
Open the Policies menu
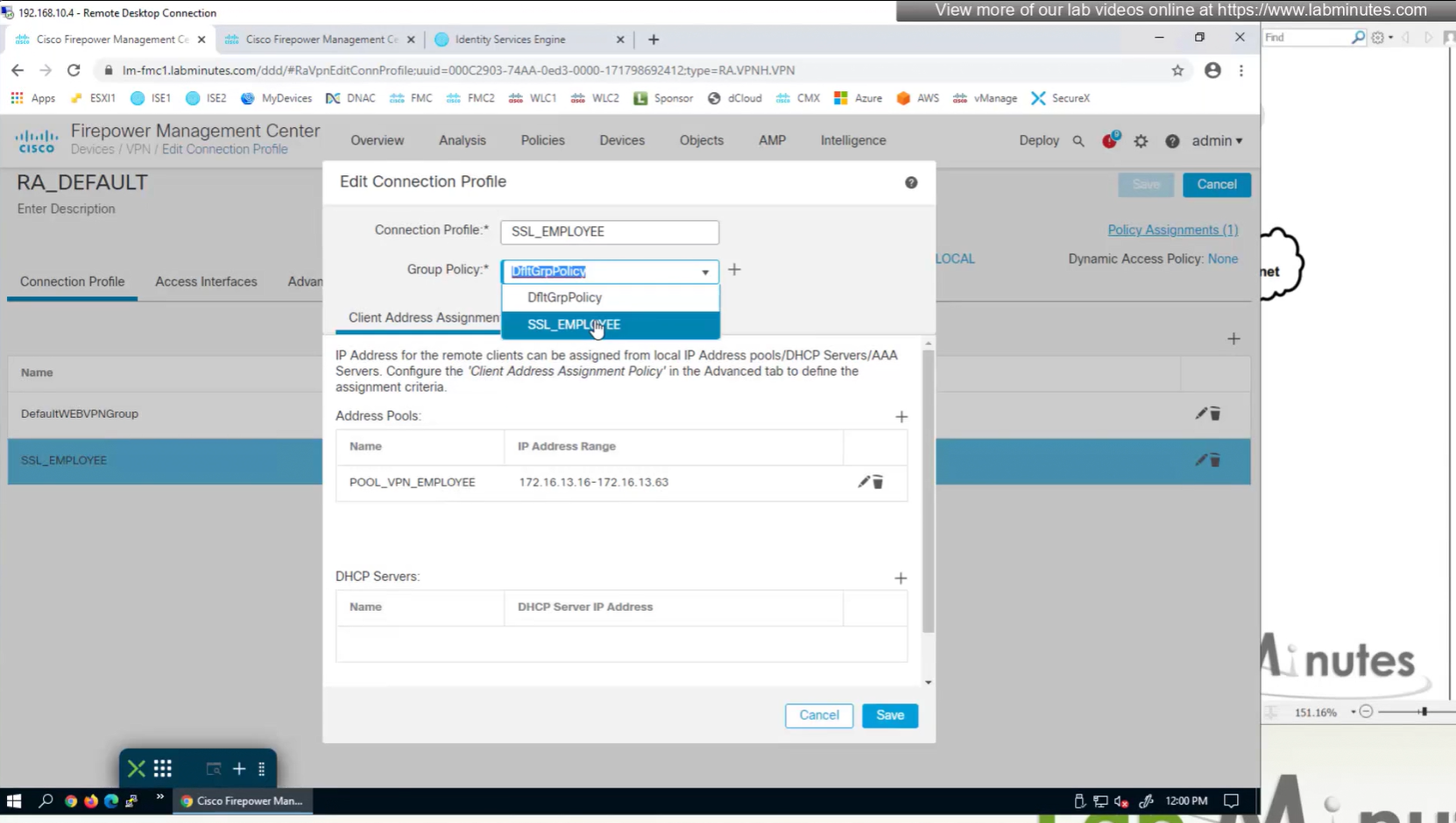pos(542,140)
